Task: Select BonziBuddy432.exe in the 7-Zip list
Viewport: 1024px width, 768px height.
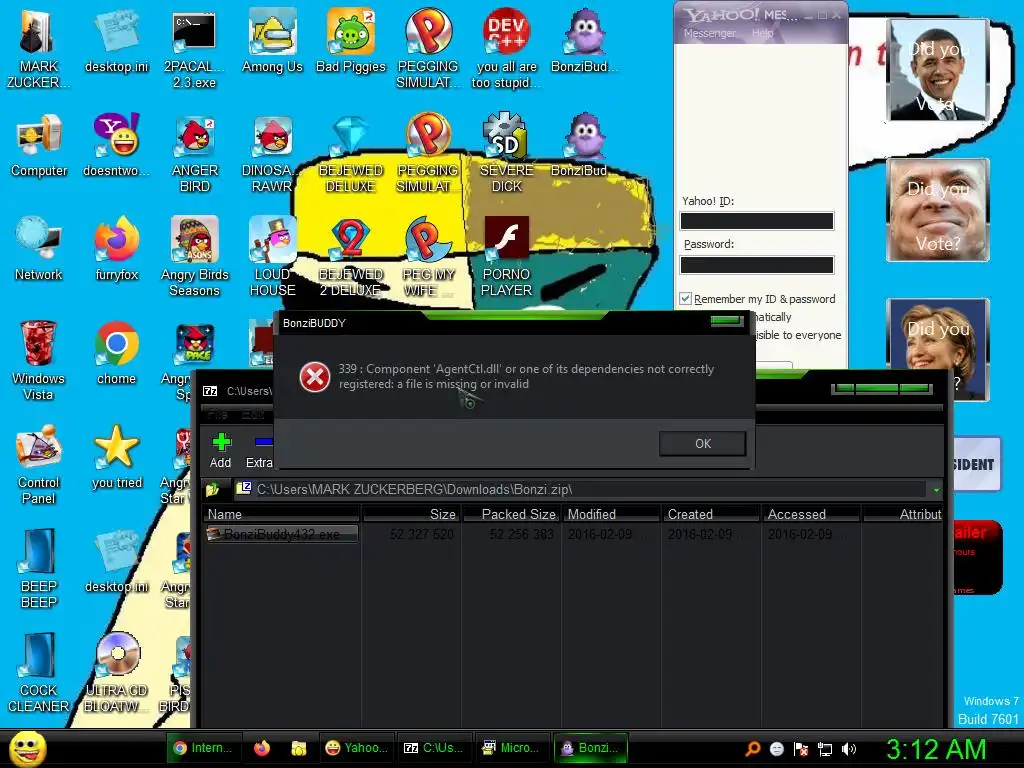Action: pyautogui.click(x=281, y=534)
